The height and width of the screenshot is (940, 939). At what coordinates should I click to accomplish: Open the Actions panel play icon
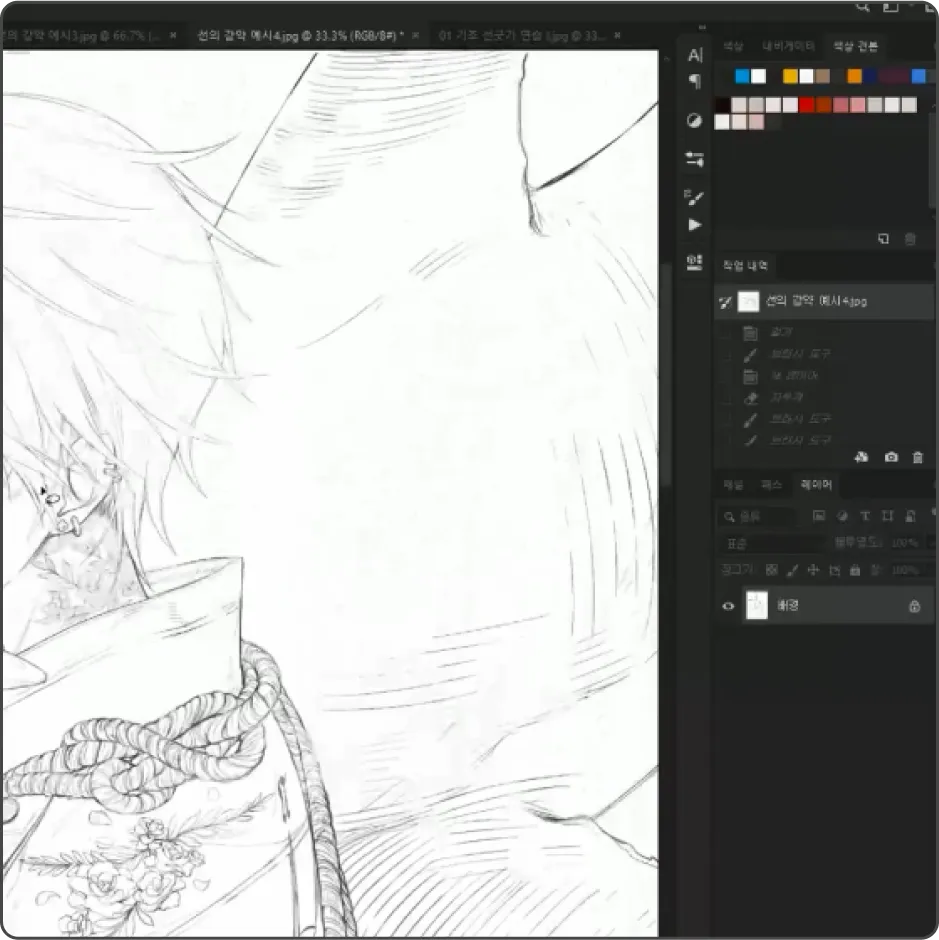coord(694,225)
